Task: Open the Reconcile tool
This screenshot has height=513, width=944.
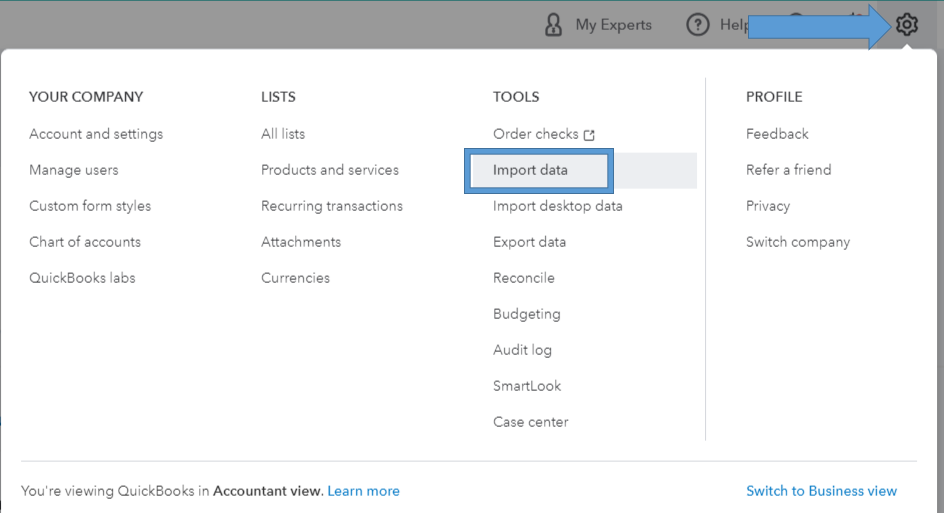Action: coord(524,278)
